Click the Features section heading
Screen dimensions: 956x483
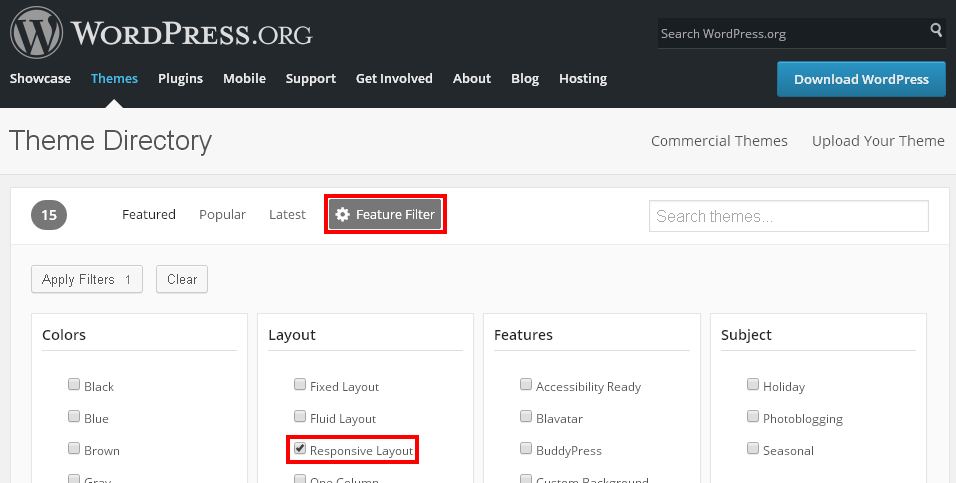[x=523, y=335]
